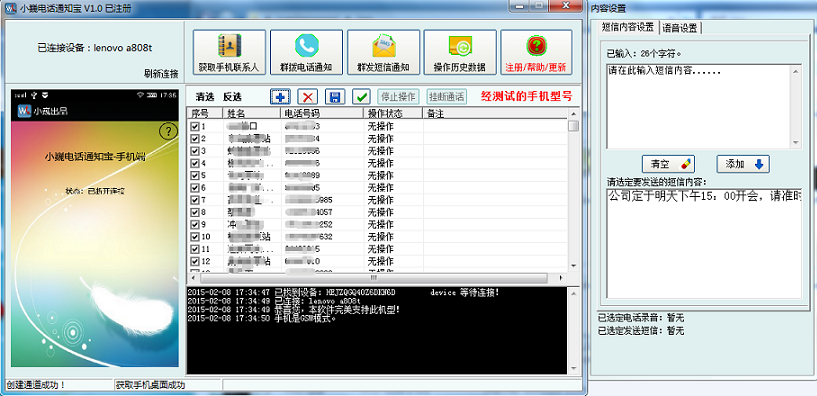Click 无操作 status in row 7
The image size is (817, 396).
pyautogui.click(x=380, y=200)
